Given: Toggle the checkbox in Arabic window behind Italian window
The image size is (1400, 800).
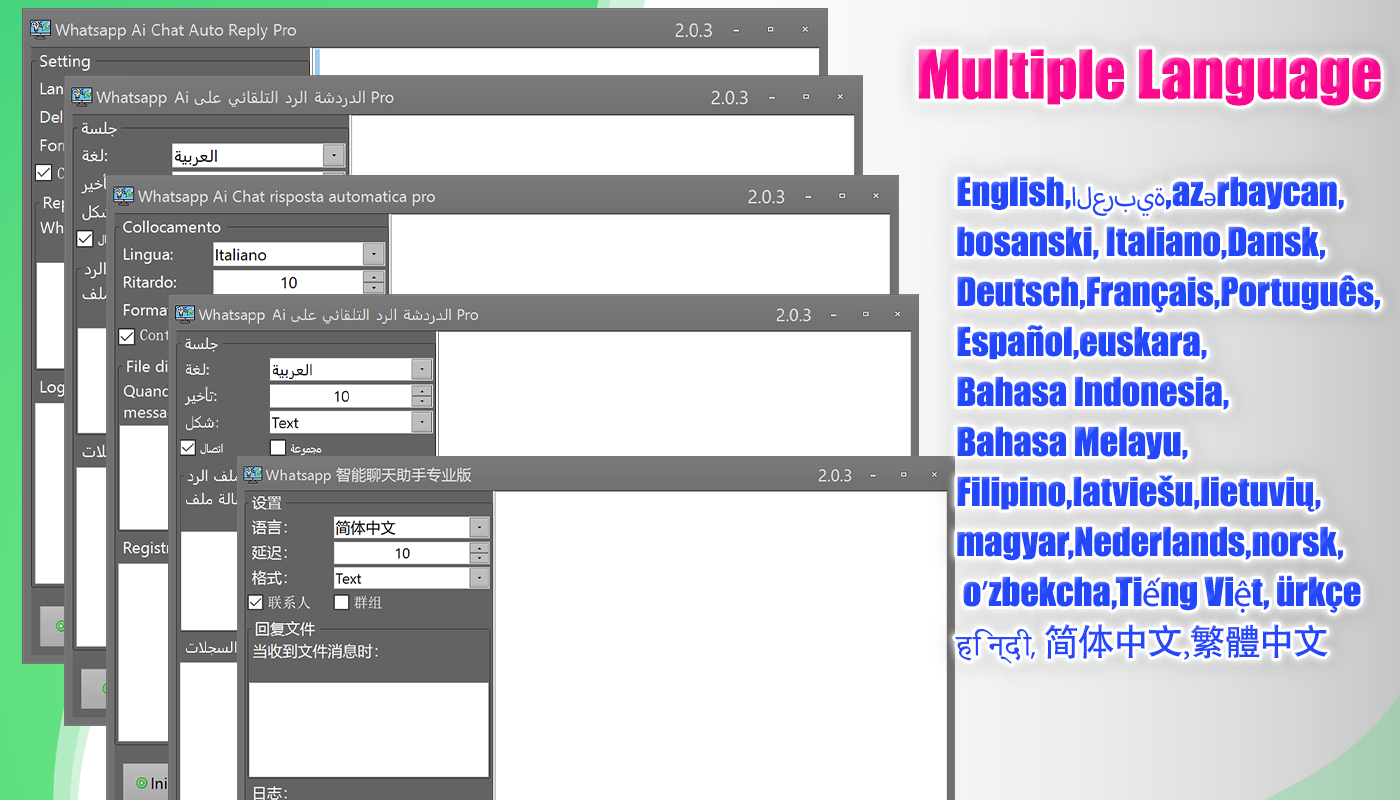Looking at the screenshot, I should (85, 239).
